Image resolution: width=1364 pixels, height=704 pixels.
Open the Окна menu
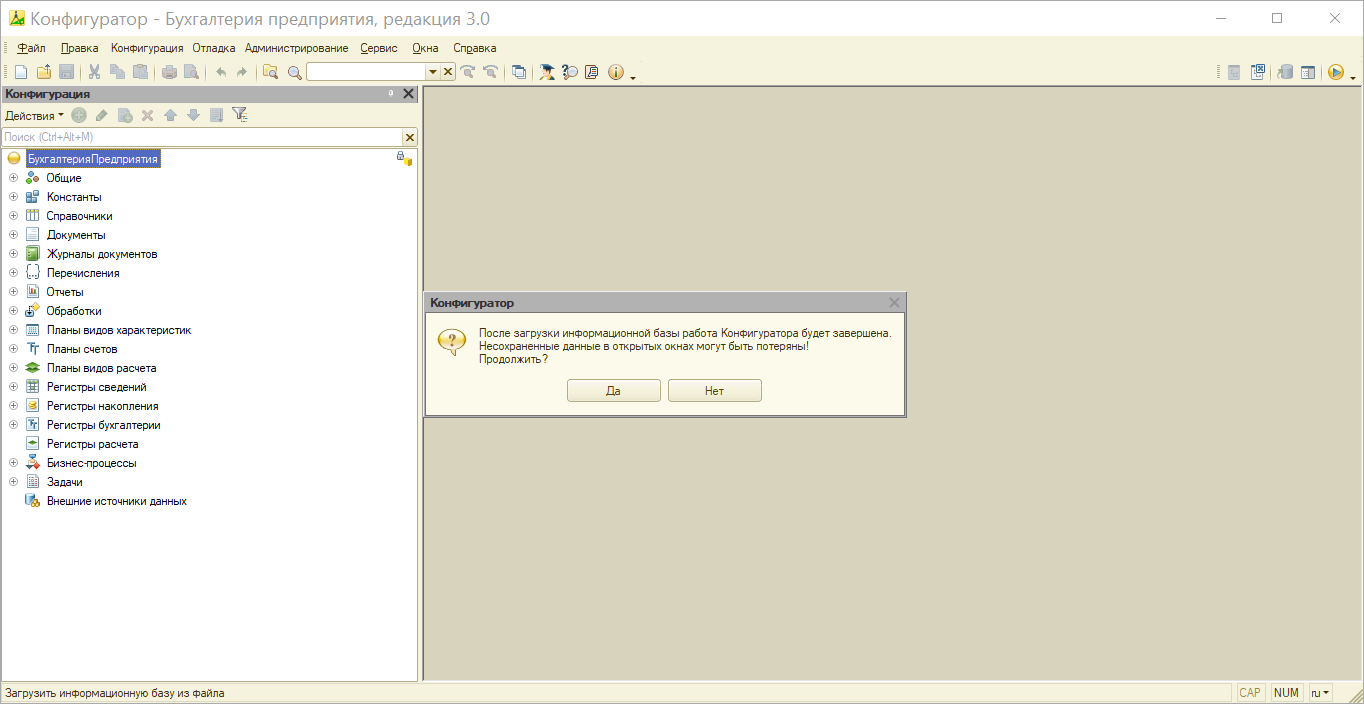425,48
